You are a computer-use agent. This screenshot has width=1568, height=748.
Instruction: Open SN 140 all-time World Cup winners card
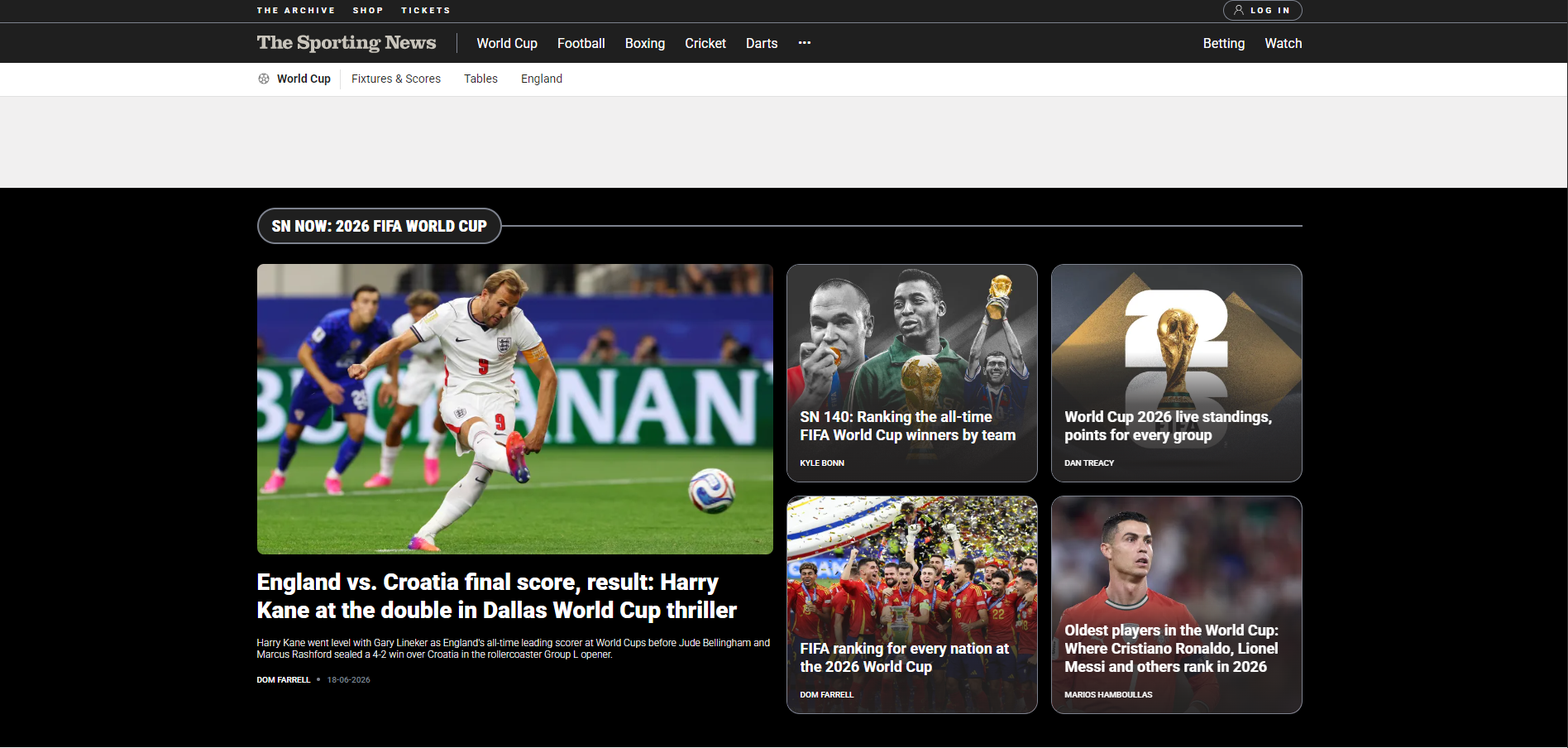click(x=912, y=373)
